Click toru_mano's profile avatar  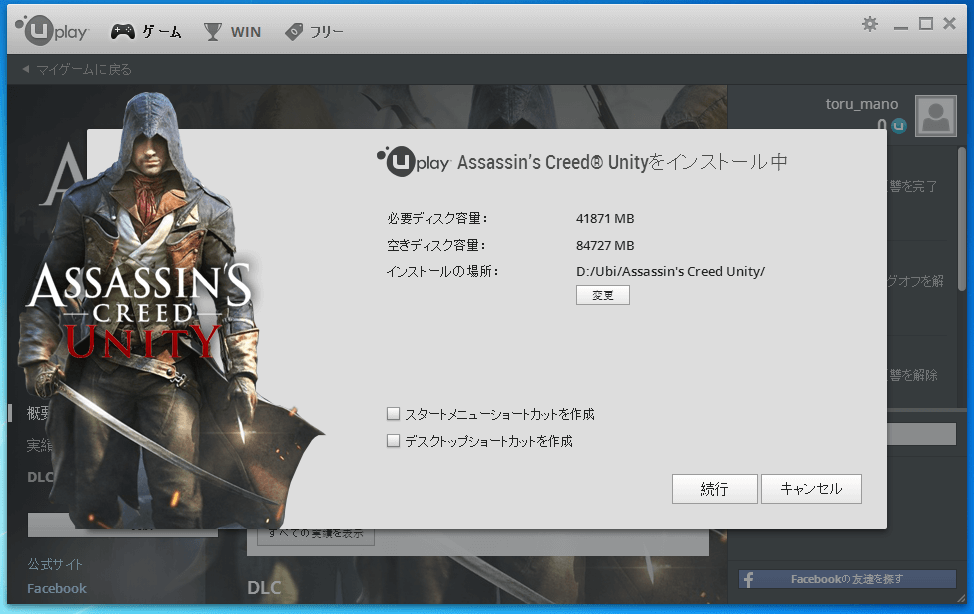935,115
